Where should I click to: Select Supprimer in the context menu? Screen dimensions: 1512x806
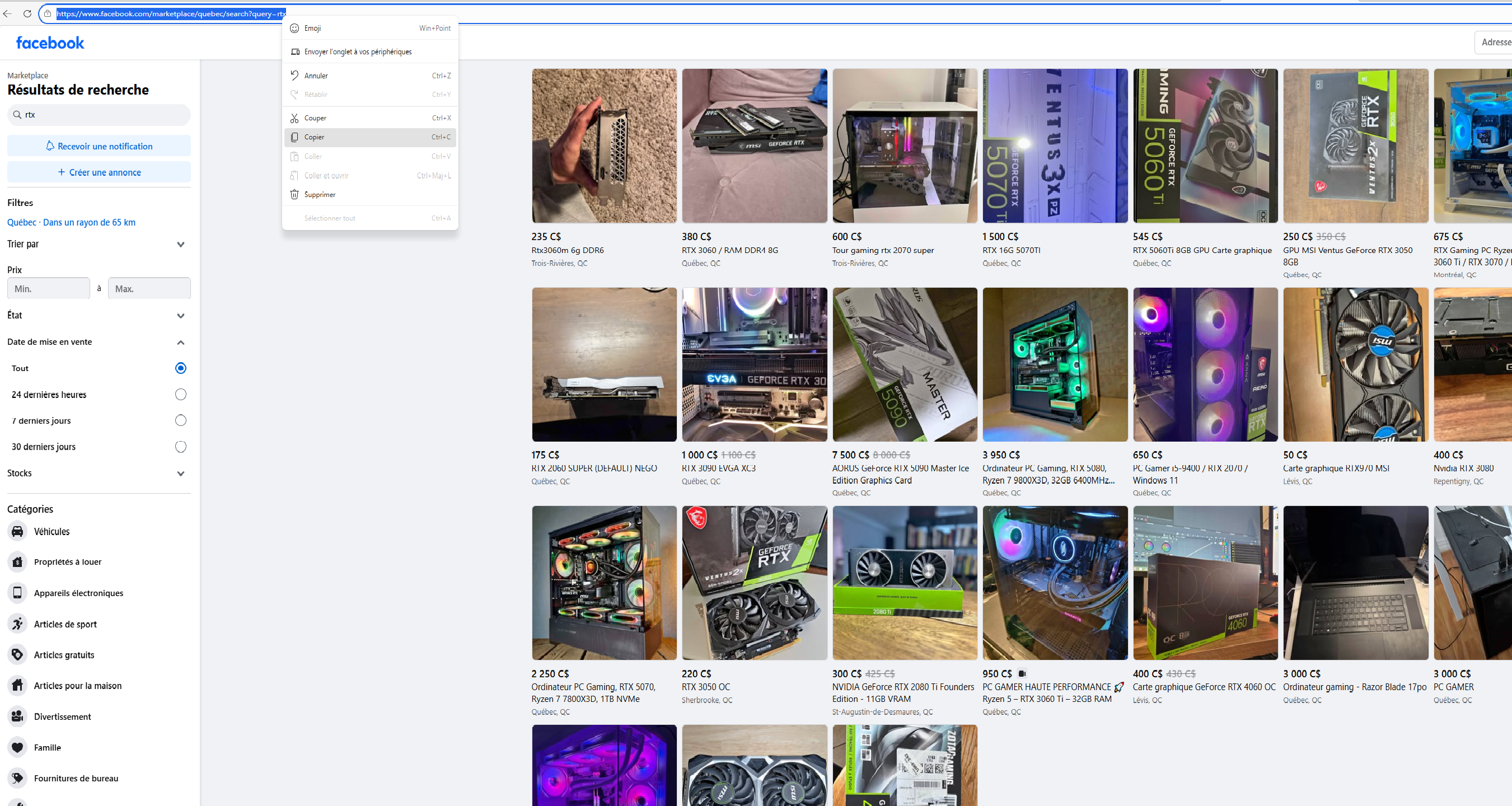coord(320,194)
